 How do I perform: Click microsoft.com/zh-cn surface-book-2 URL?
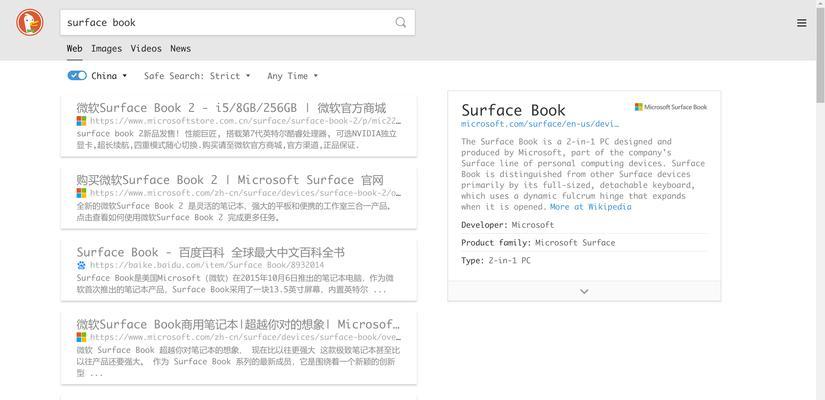(245, 194)
